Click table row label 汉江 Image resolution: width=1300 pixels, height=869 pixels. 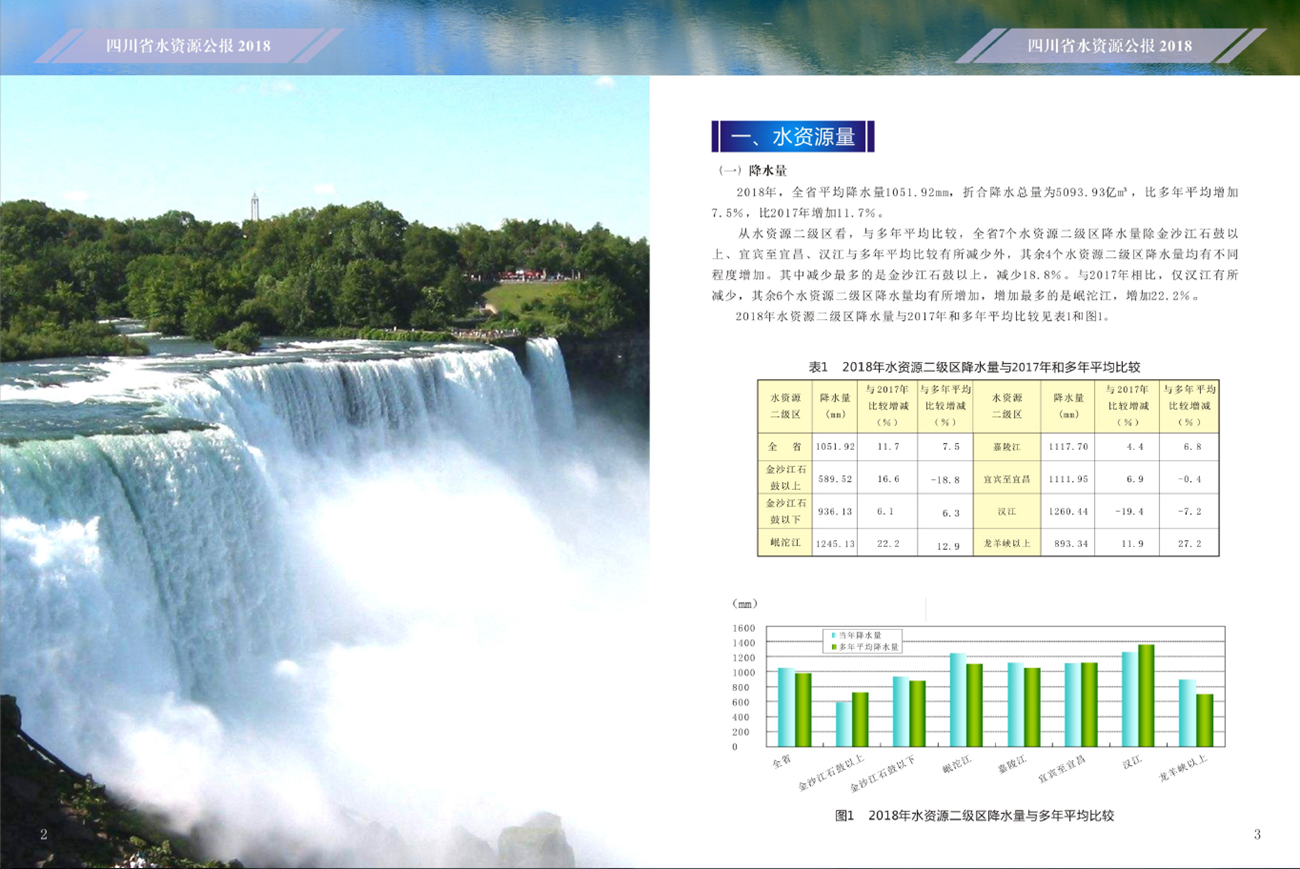pyautogui.click(x=1005, y=511)
